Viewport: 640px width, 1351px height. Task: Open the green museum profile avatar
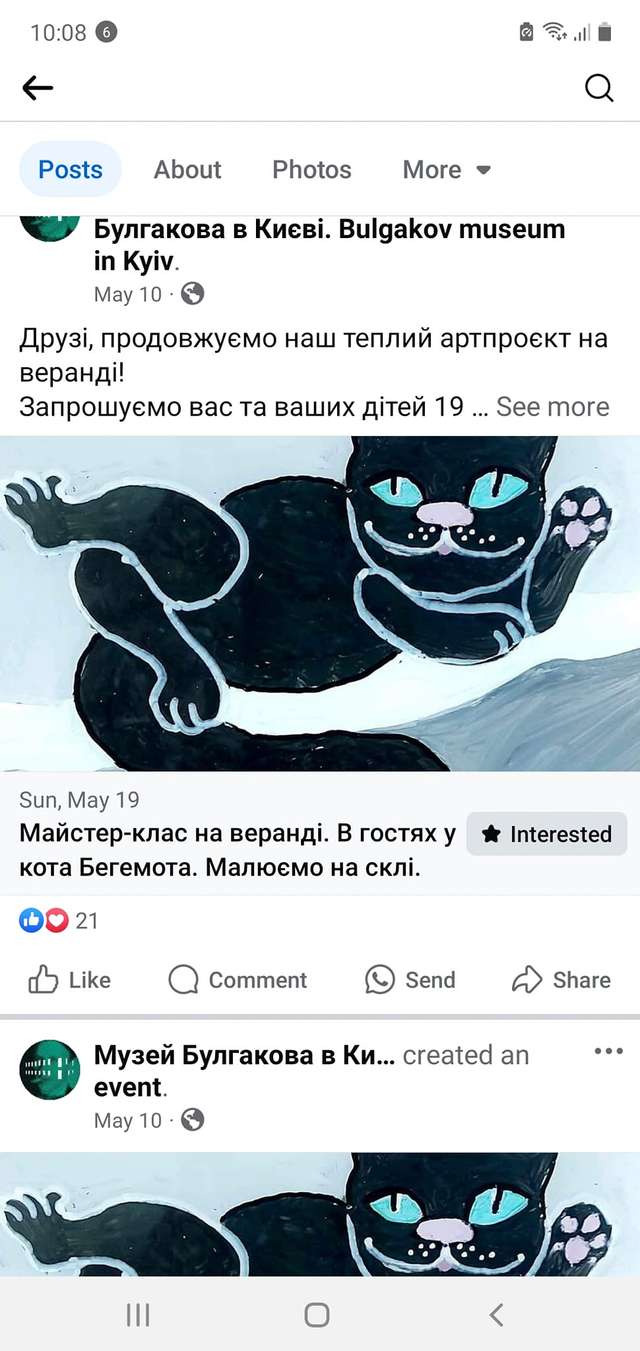(x=49, y=1070)
